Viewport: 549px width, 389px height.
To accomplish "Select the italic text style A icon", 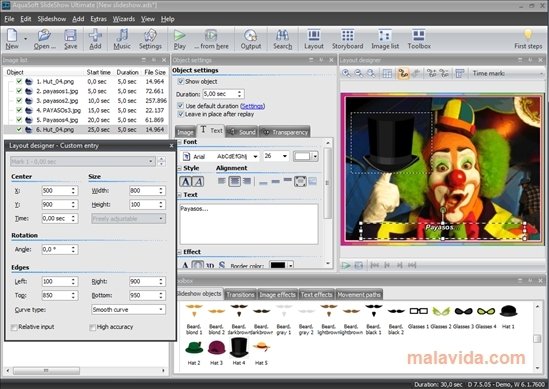I will tap(198, 181).
